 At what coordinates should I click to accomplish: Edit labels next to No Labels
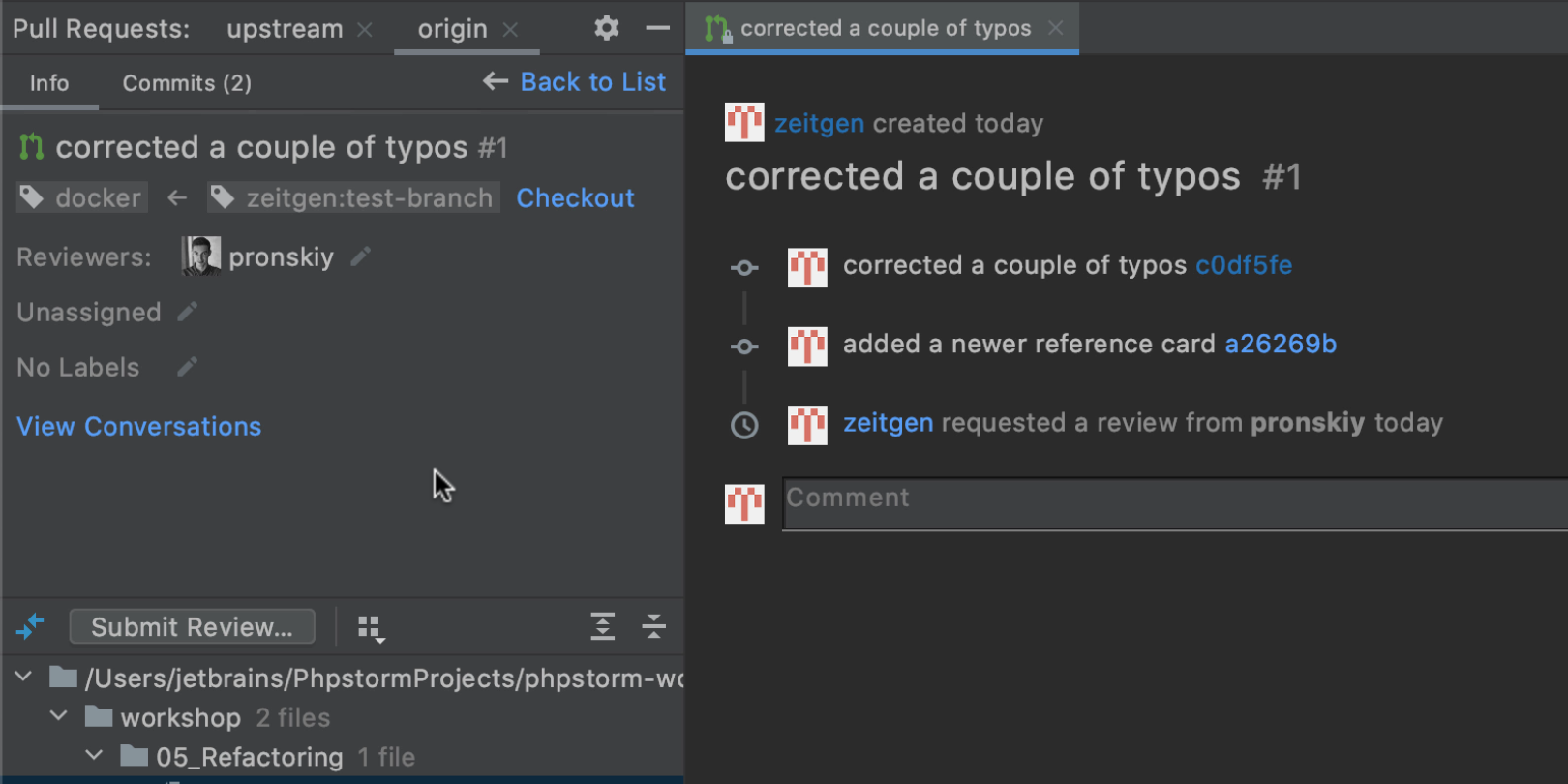[x=188, y=367]
